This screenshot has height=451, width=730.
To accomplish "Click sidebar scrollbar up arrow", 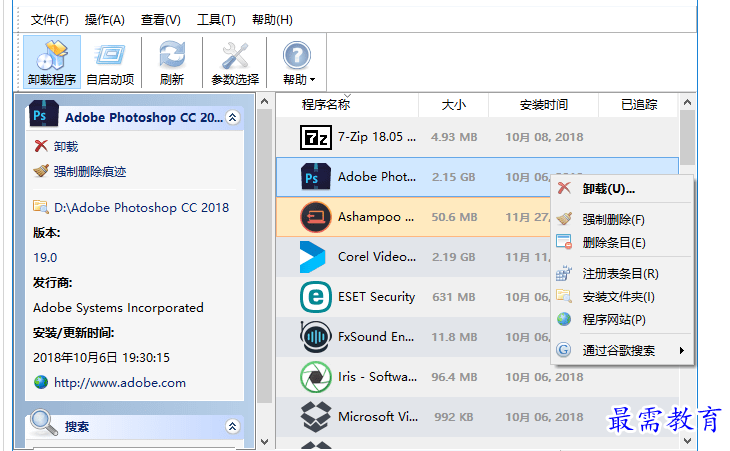I will (264, 101).
